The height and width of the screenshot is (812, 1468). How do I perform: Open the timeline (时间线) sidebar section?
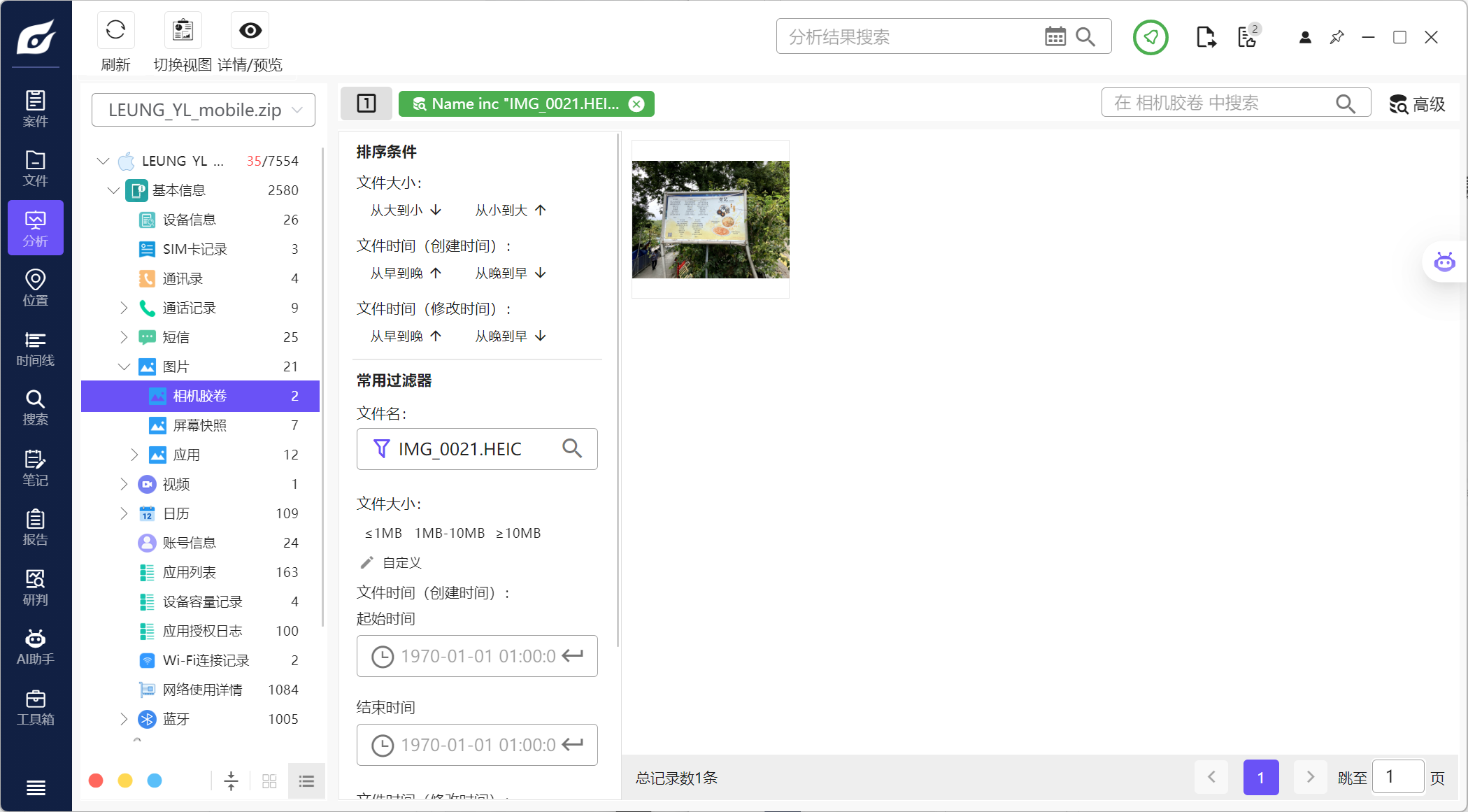click(35, 348)
